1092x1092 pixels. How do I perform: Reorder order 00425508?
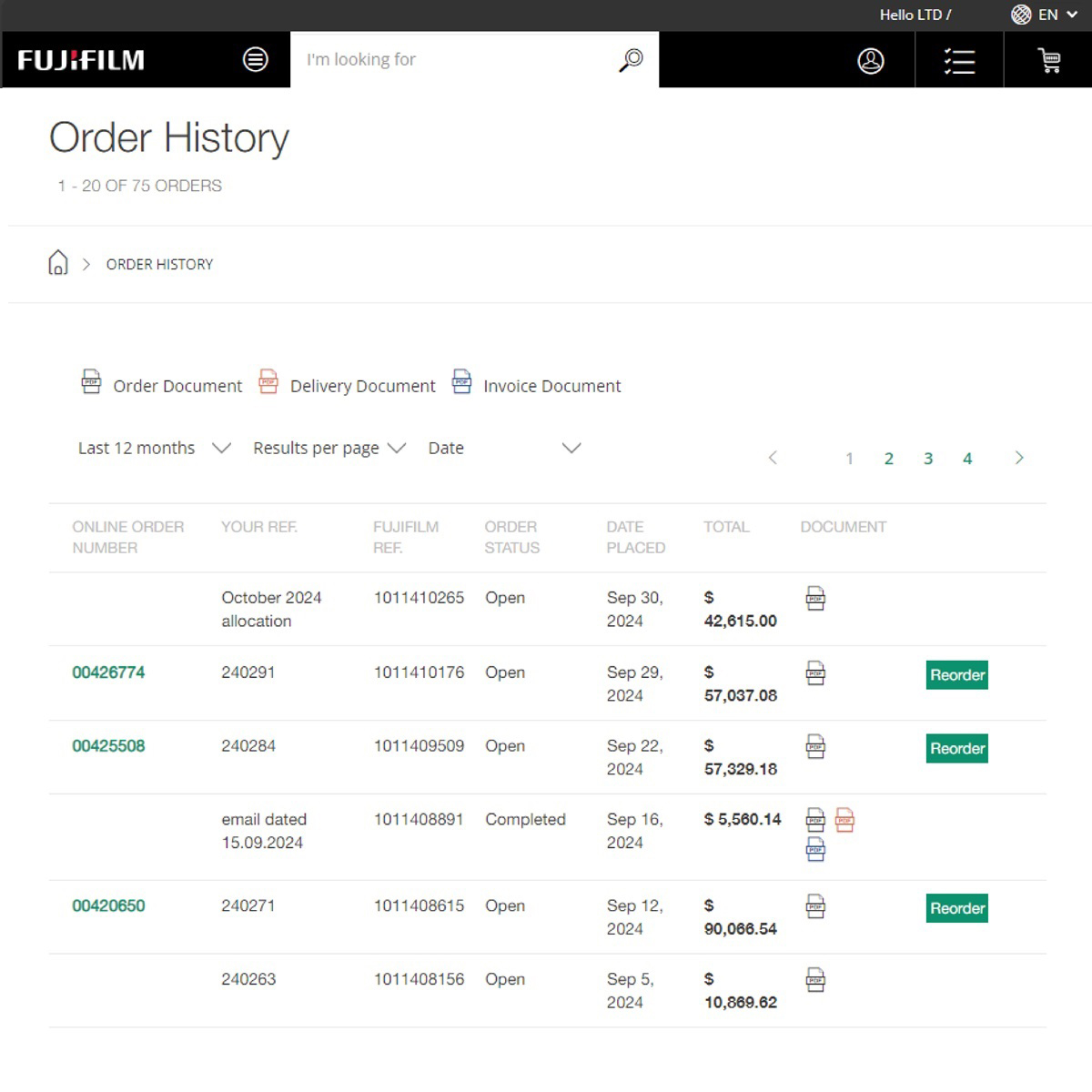(x=956, y=748)
